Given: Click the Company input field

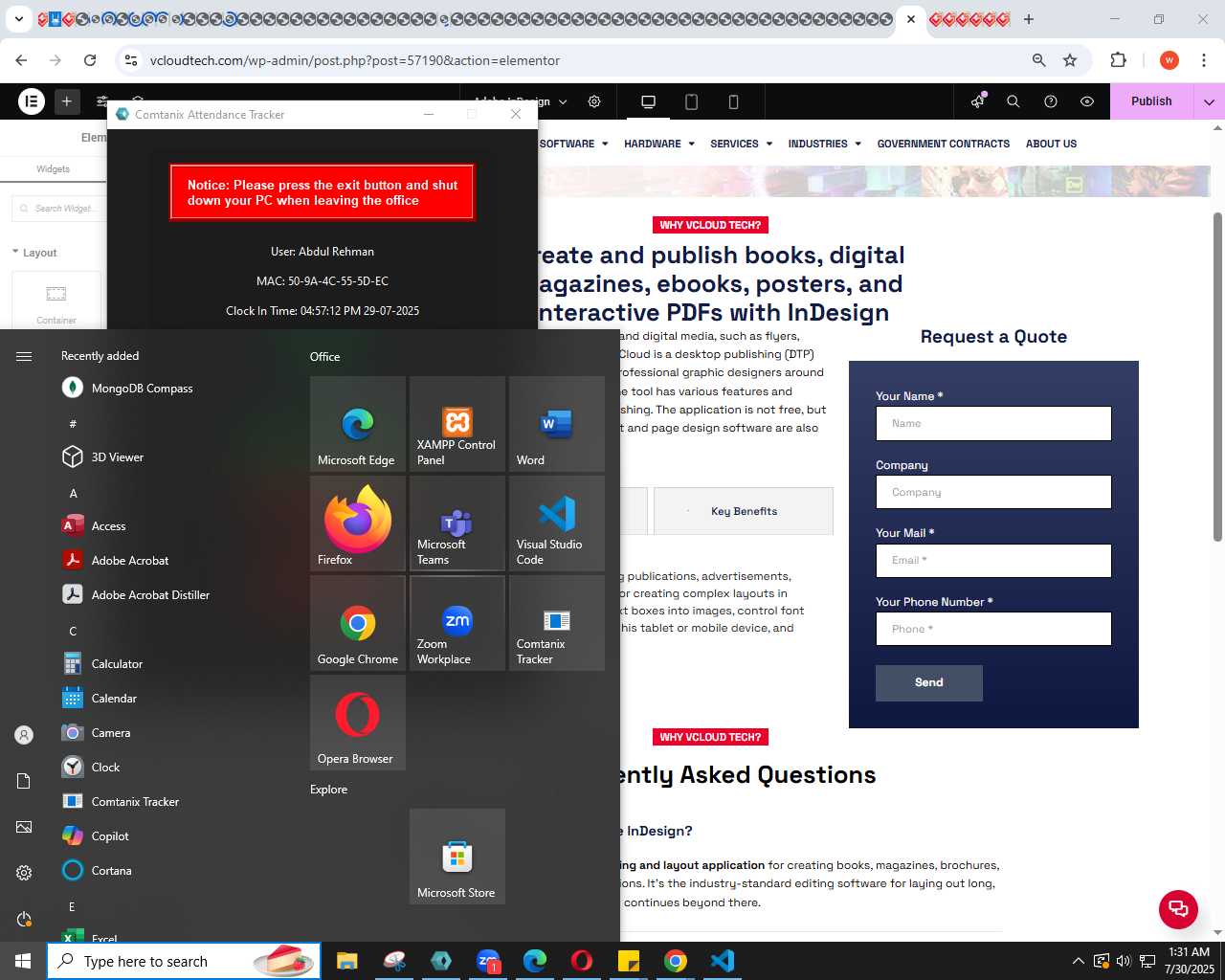Looking at the screenshot, I should point(993,492).
